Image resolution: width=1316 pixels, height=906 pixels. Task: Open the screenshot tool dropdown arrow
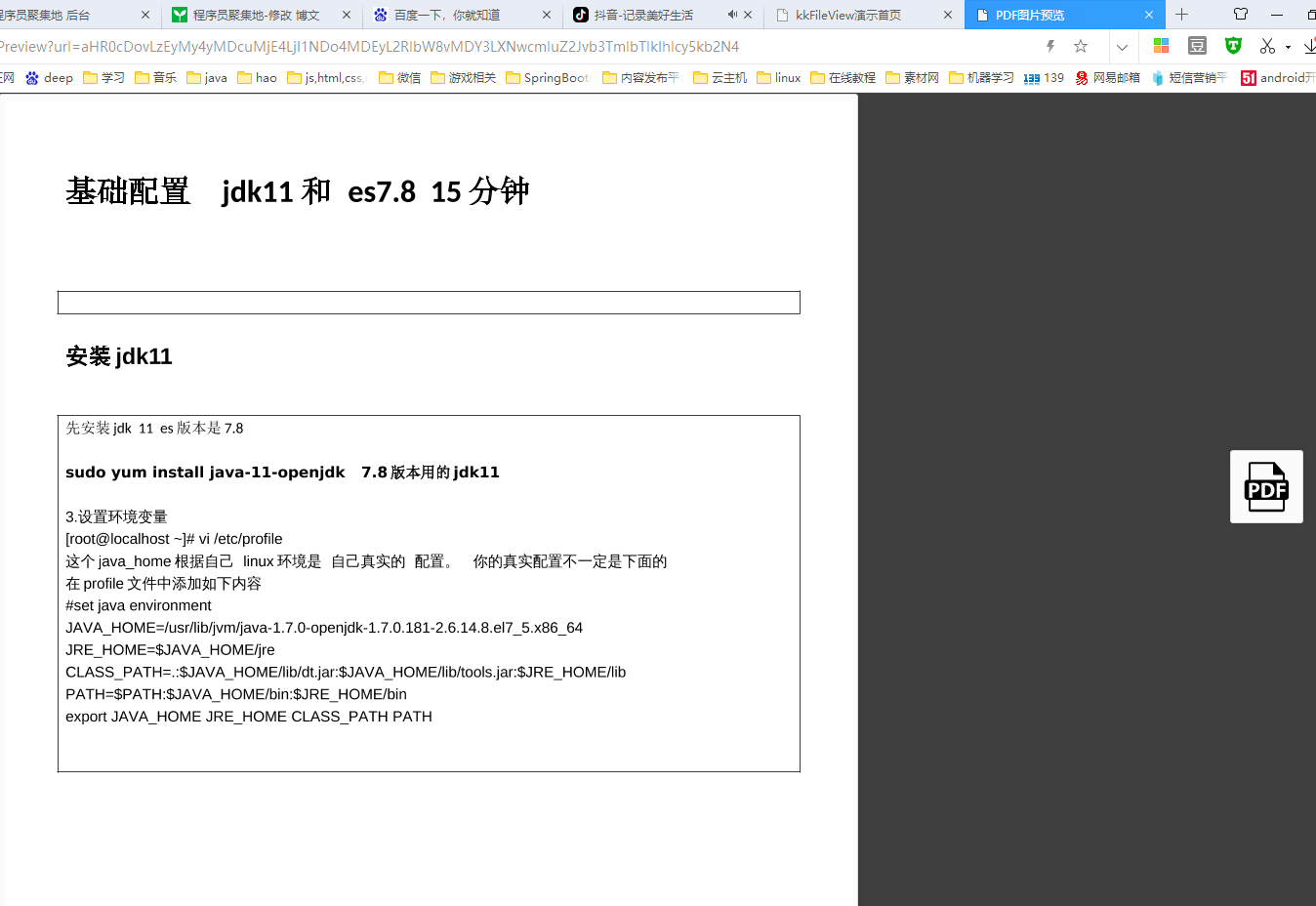point(1289,47)
